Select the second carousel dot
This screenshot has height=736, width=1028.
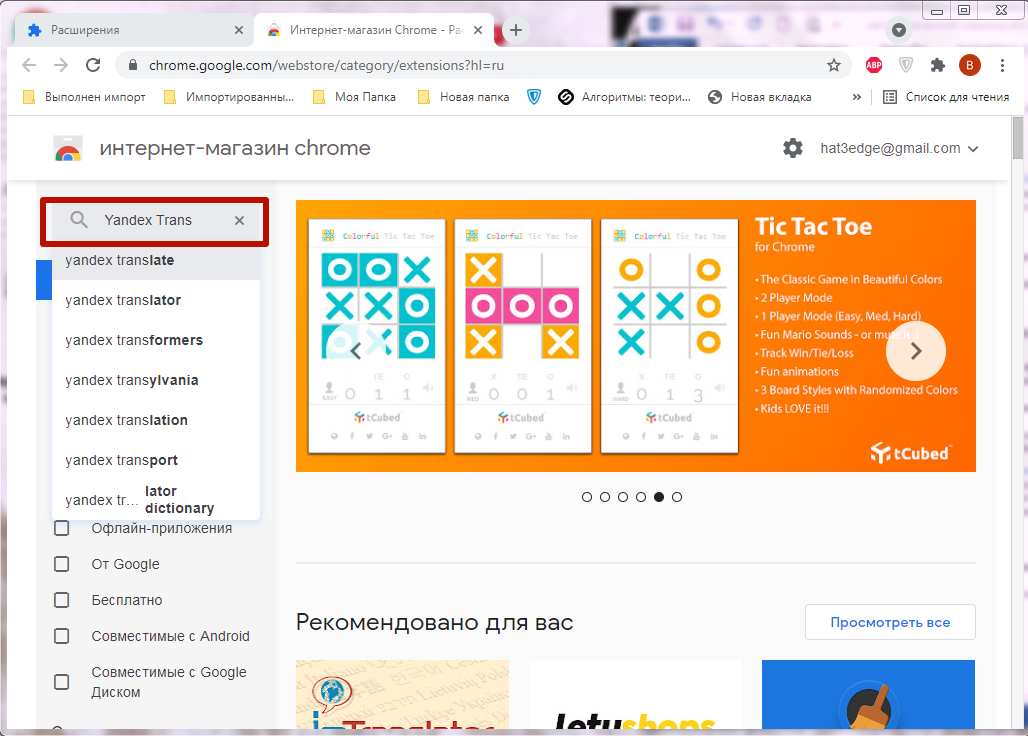pos(605,497)
